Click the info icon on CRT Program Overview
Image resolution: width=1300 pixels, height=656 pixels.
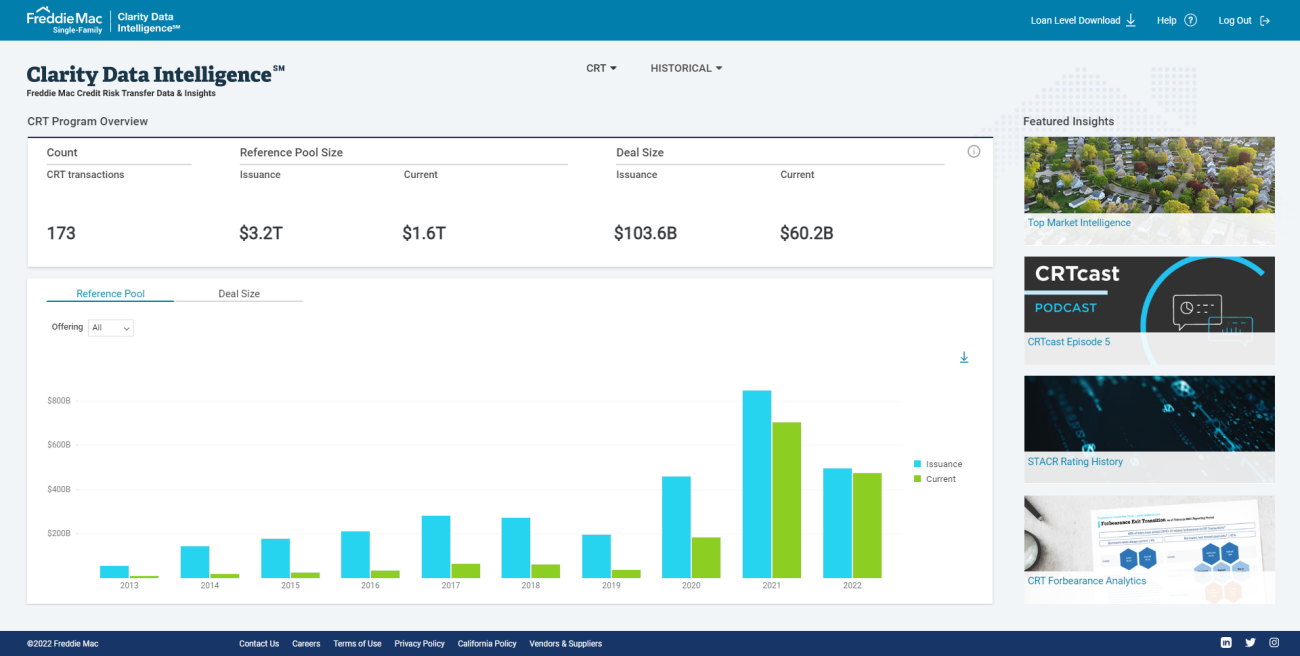pyautogui.click(x=973, y=151)
